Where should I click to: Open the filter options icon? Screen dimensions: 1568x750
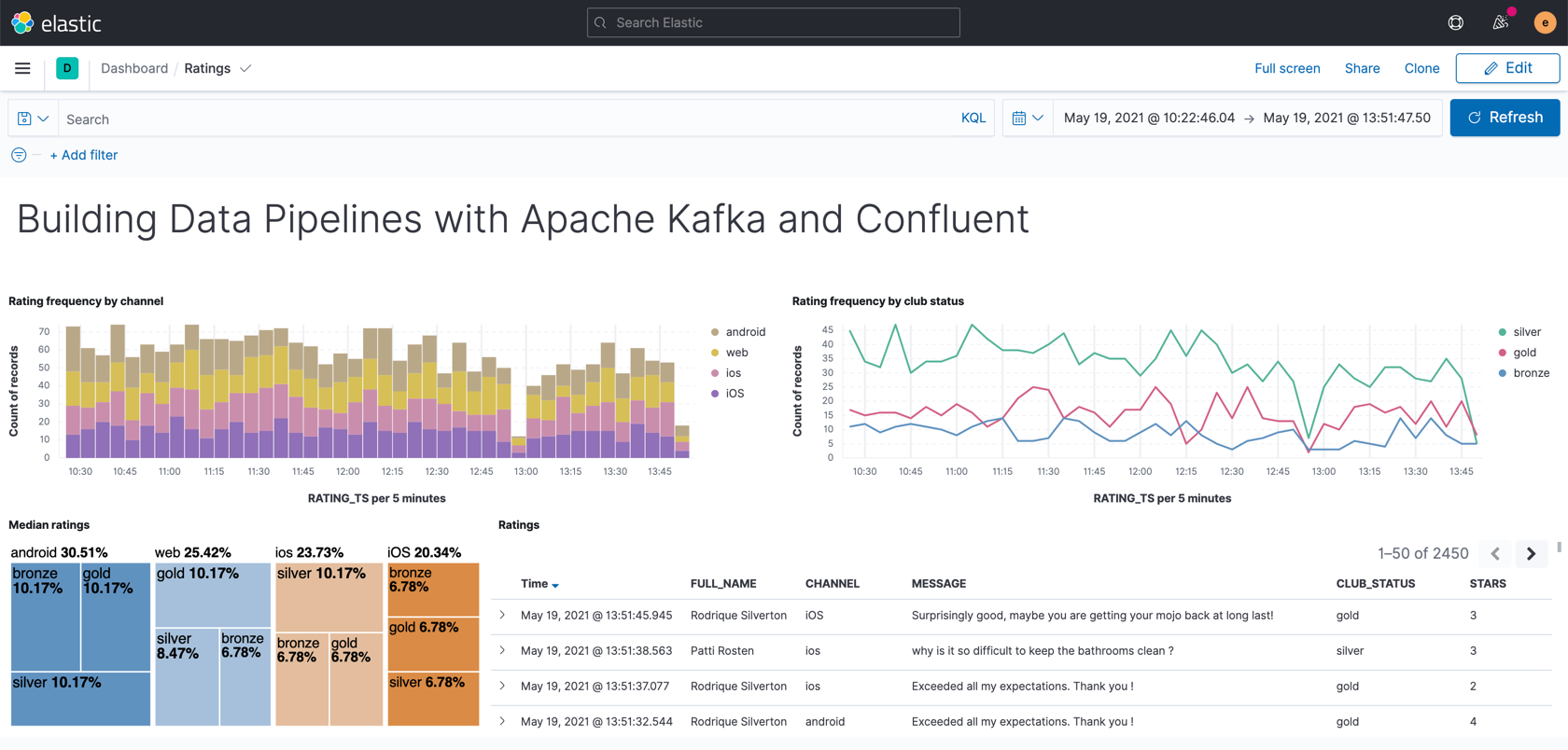click(x=19, y=155)
